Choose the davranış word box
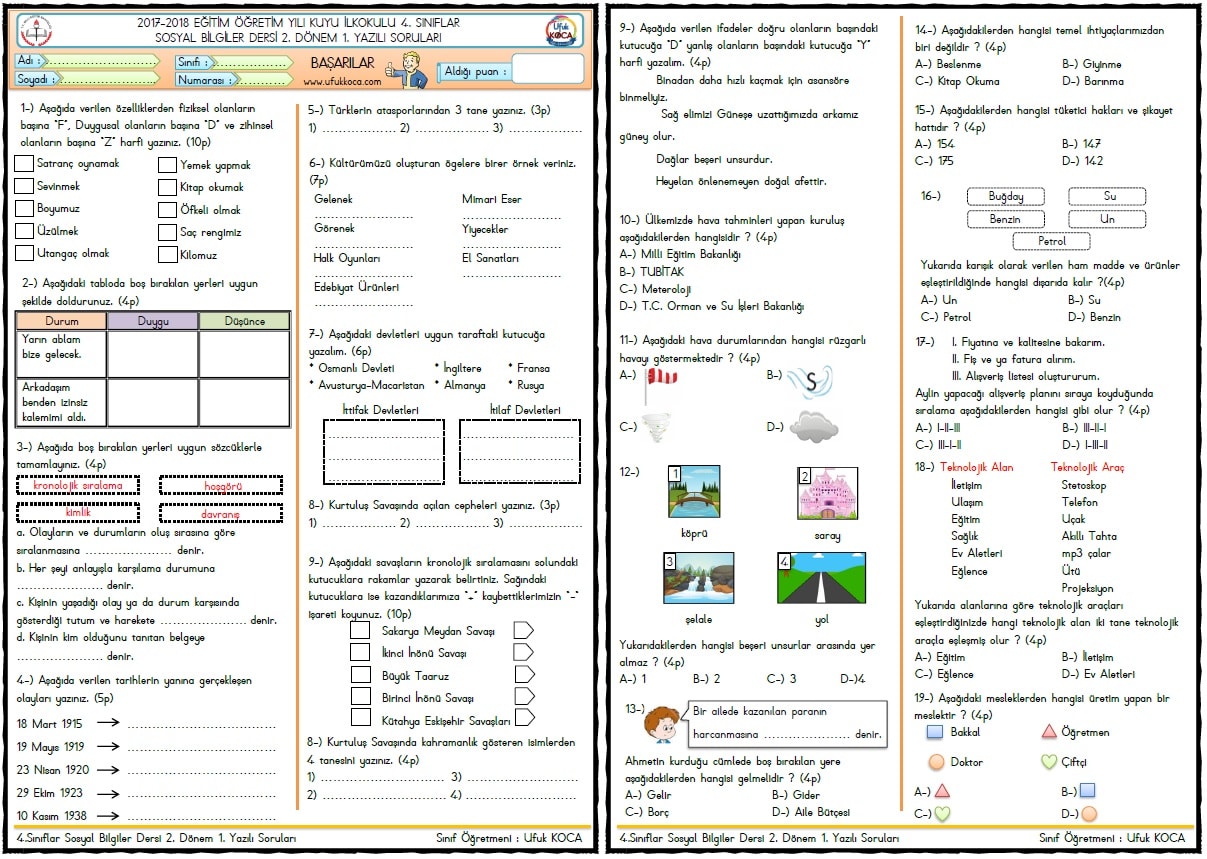Screen dimensions: 1207x859 (221, 513)
